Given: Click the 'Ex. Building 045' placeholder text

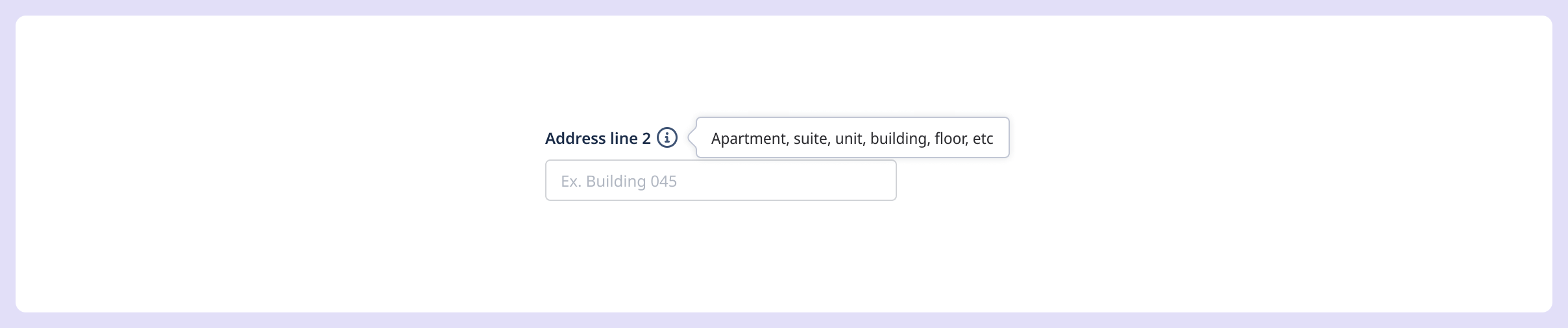Looking at the screenshot, I should (619, 181).
